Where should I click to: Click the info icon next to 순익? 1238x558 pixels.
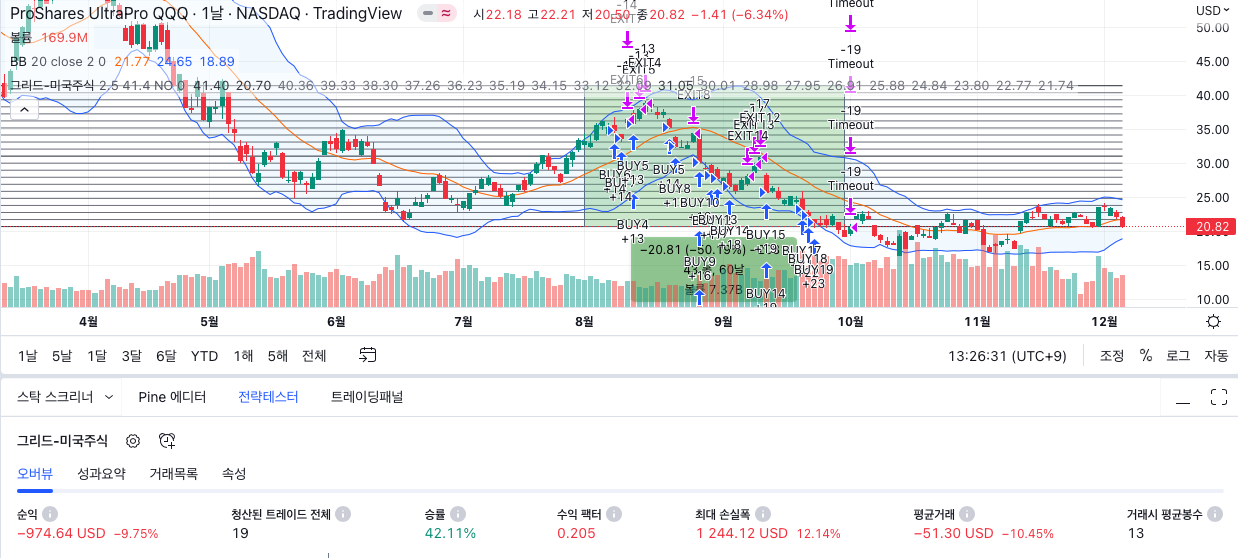click(x=52, y=514)
